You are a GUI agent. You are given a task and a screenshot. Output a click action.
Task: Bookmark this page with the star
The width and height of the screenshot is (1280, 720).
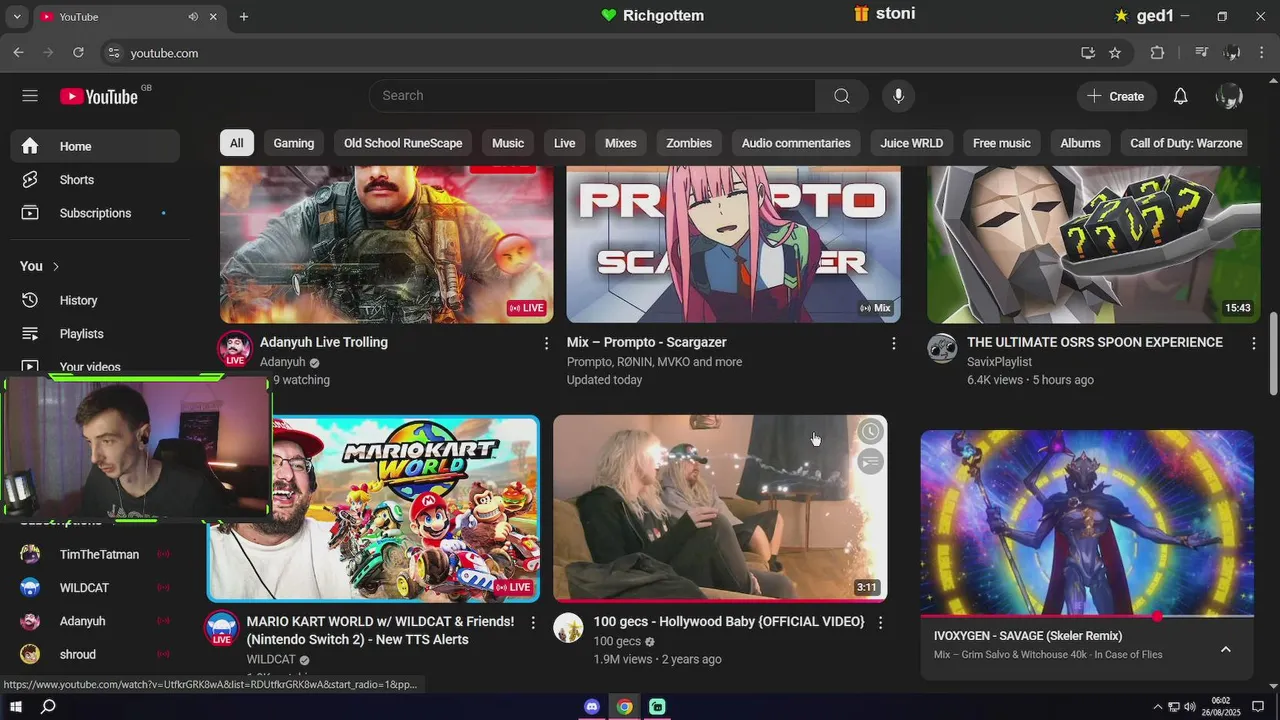coord(1115,53)
